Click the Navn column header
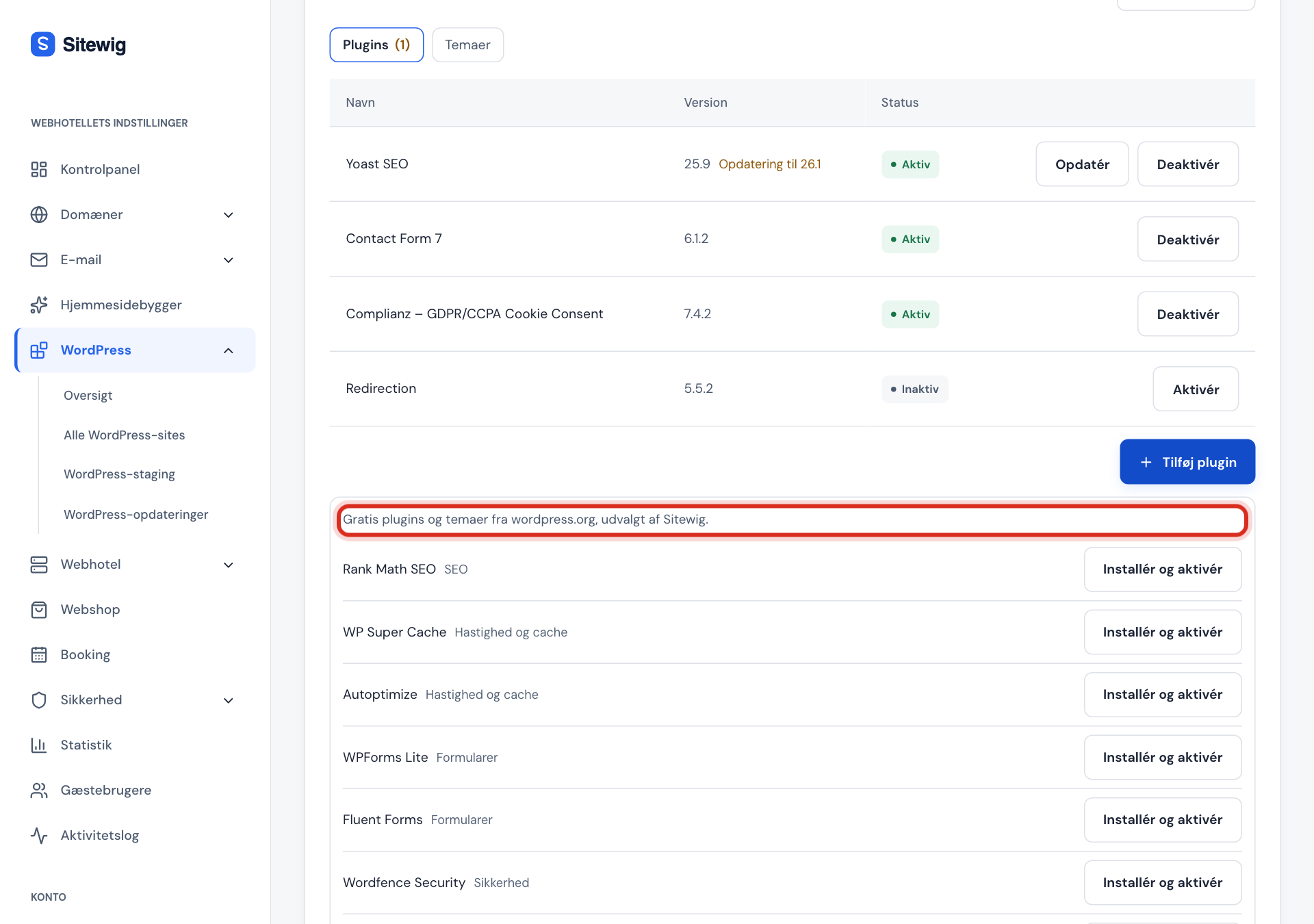Image resolution: width=1314 pixels, height=924 pixels. click(361, 102)
